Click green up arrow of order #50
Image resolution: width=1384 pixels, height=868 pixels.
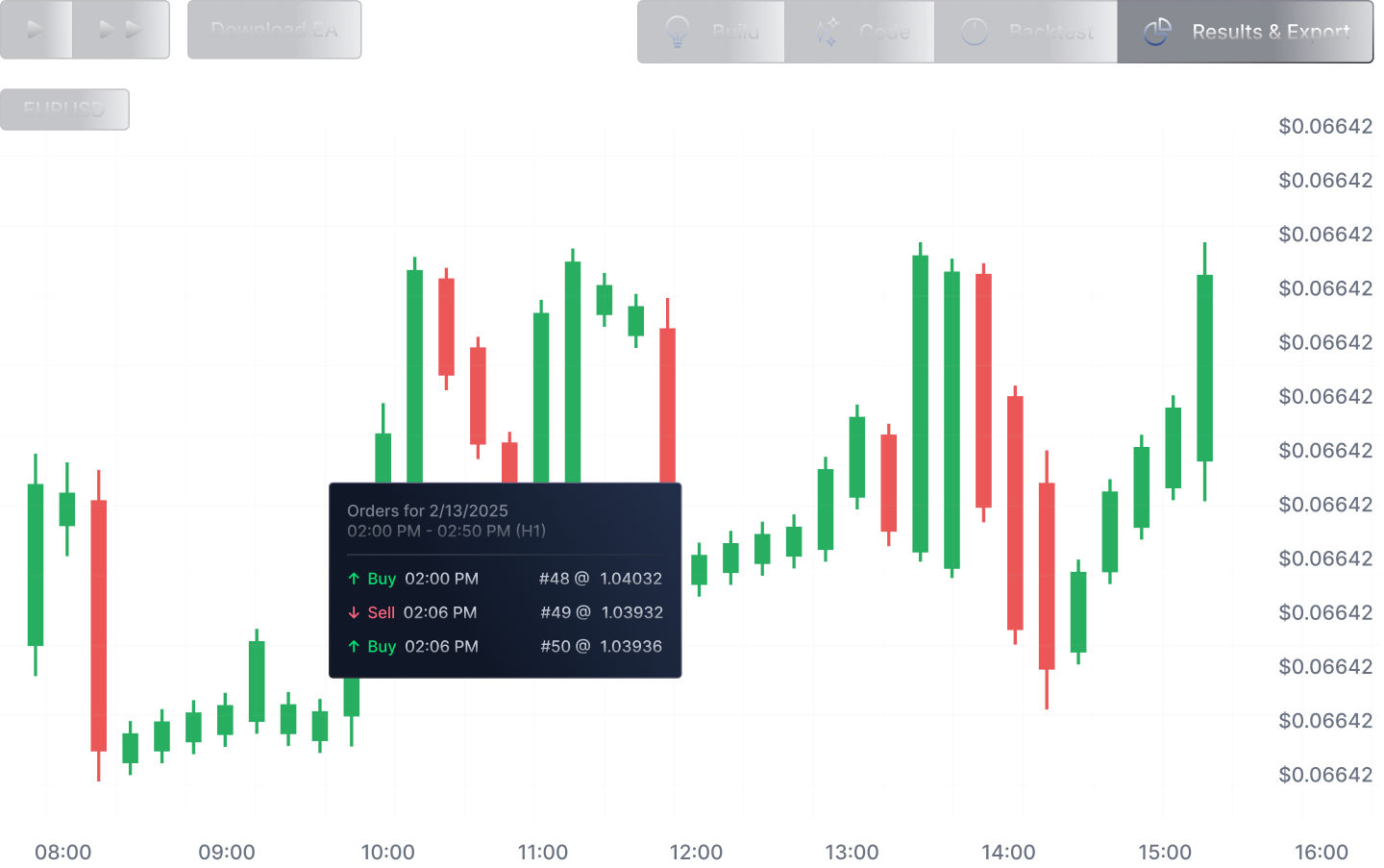[x=354, y=647]
